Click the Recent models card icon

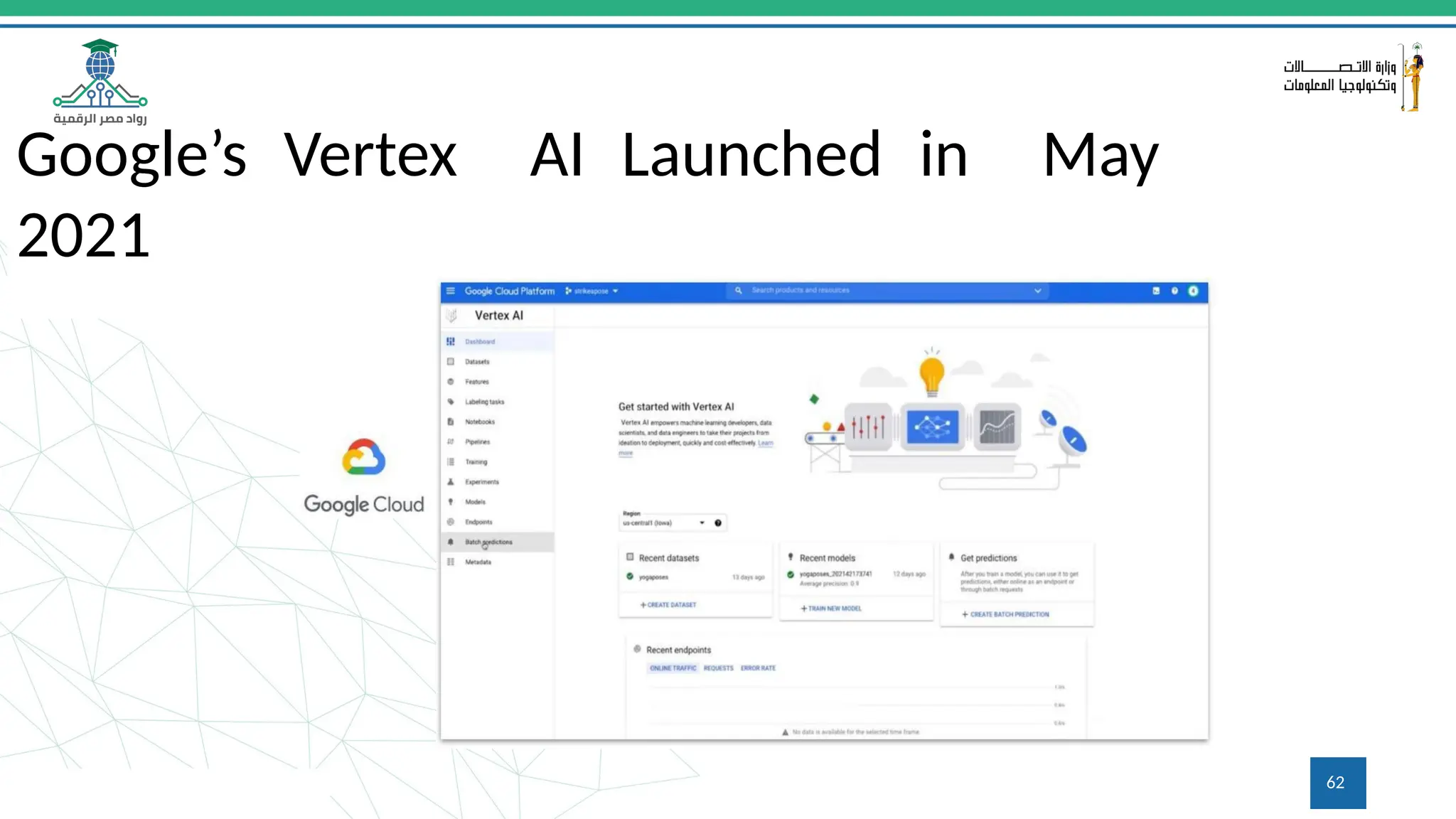coord(791,557)
